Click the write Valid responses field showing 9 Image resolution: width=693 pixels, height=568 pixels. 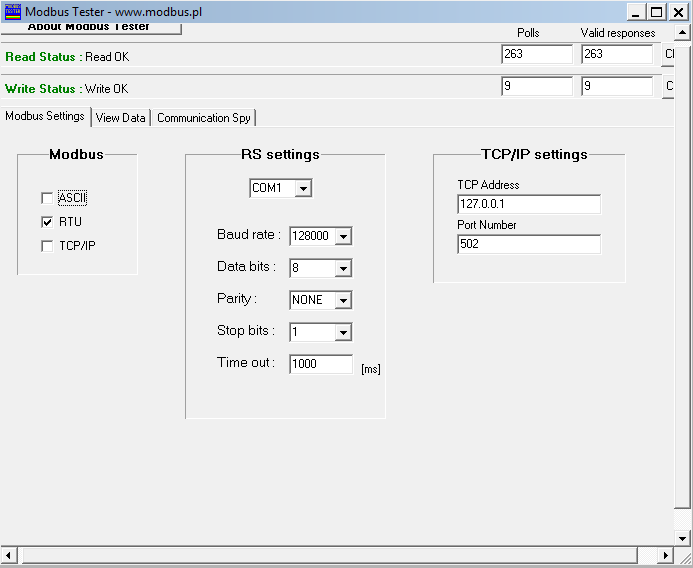(x=617, y=86)
